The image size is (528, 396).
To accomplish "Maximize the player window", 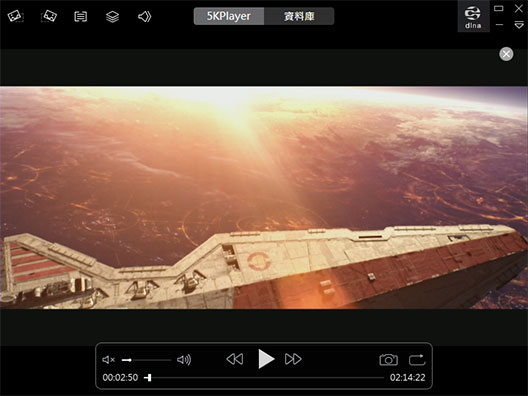I will coord(499,8).
